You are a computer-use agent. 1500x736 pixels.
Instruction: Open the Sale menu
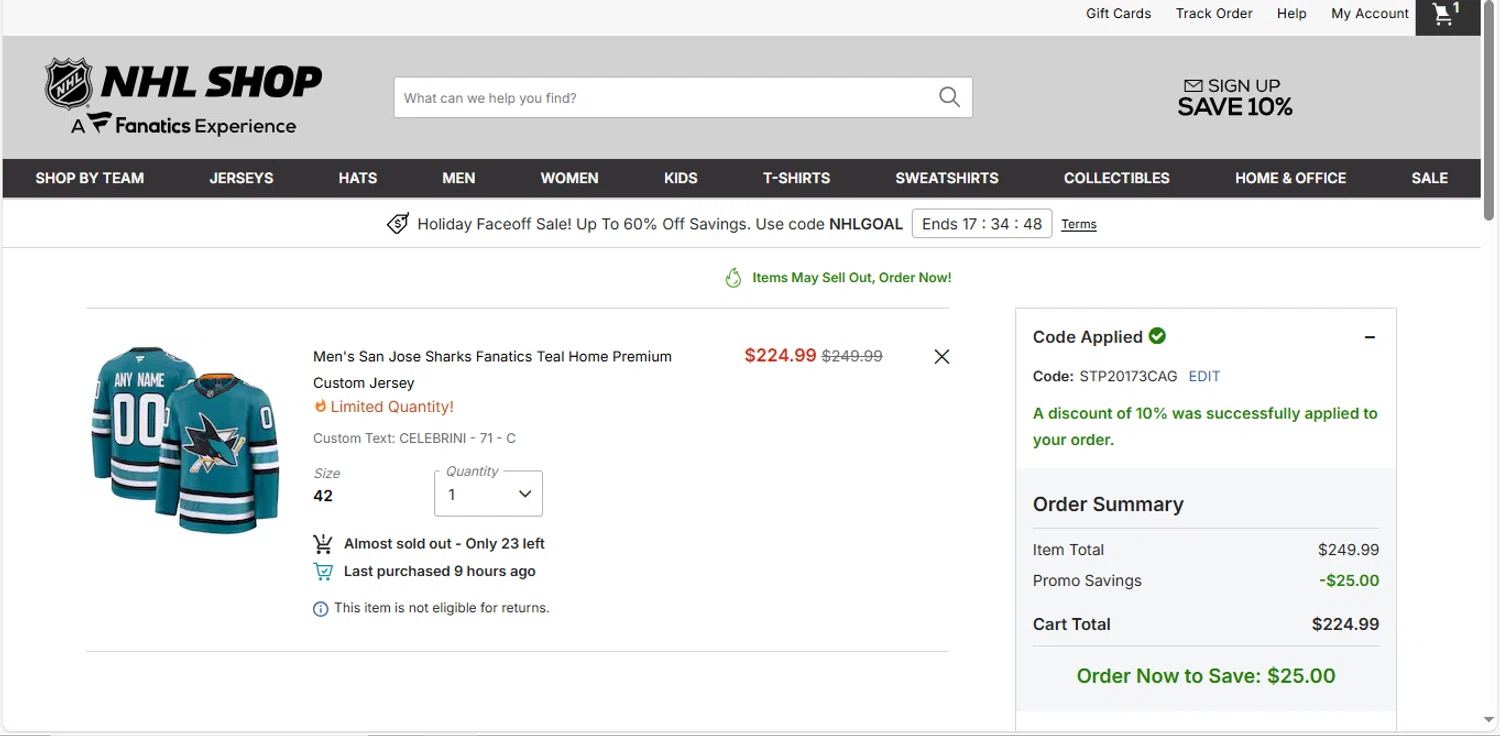tap(1429, 178)
